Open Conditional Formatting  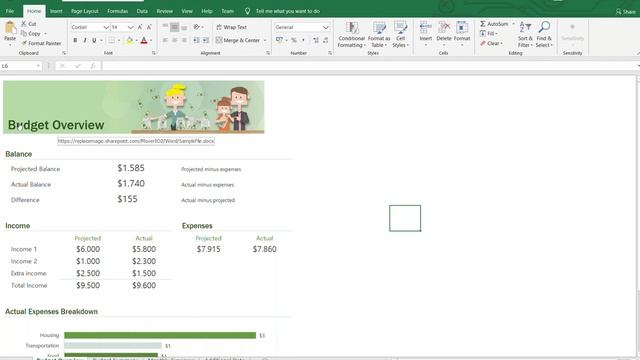pyautogui.click(x=351, y=34)
